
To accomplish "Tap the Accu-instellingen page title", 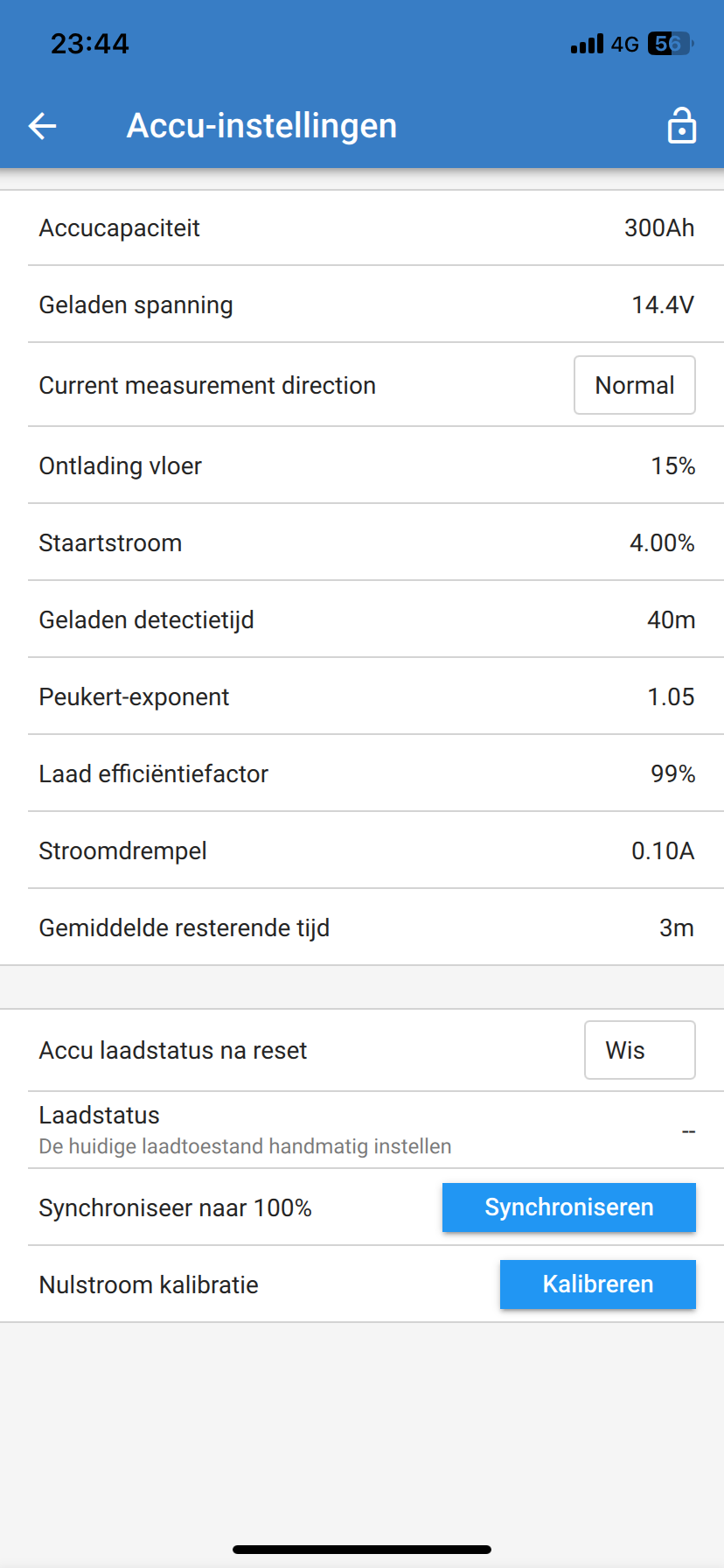I will coord(261,126).
